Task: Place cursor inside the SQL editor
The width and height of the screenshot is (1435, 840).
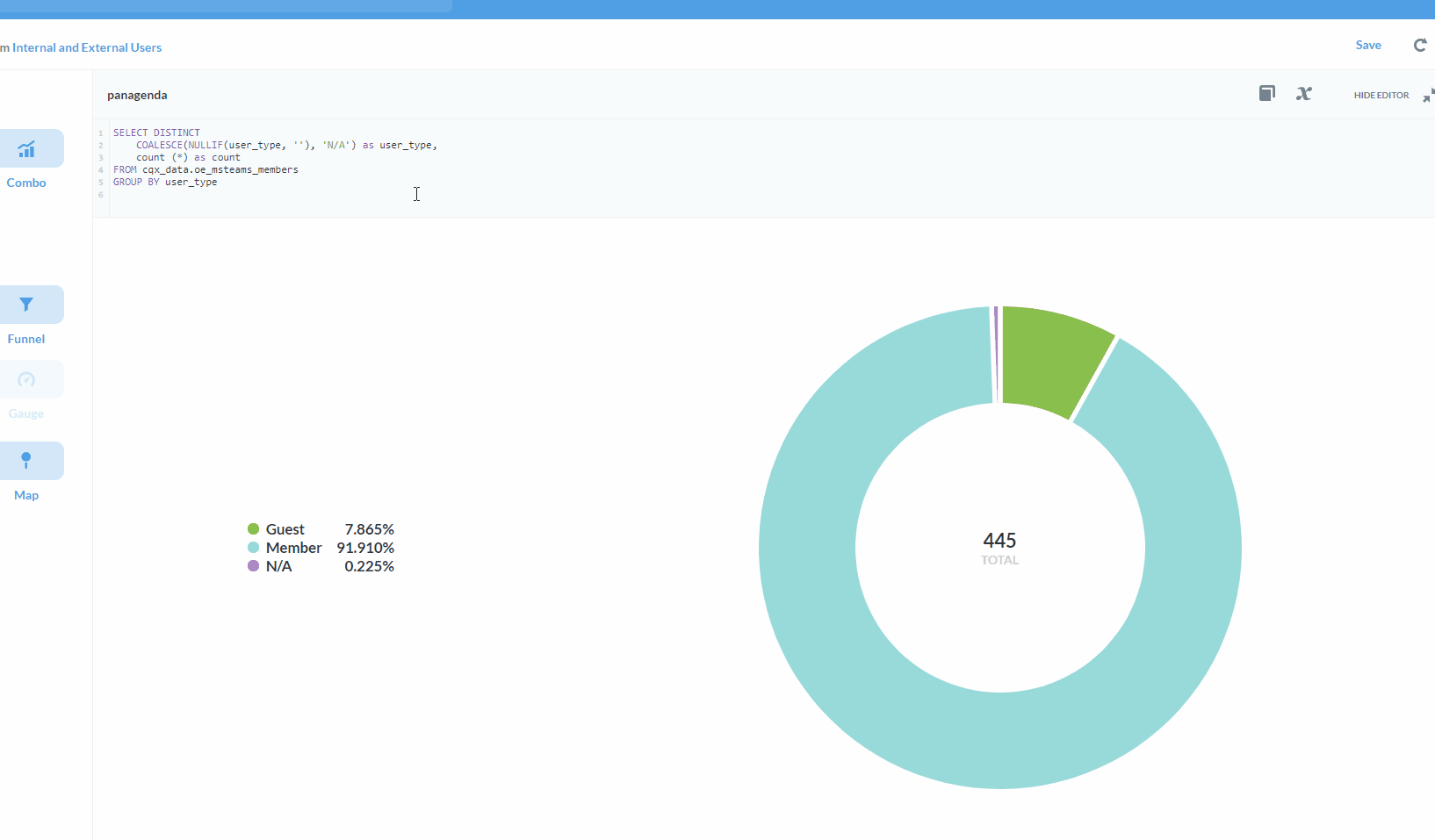Action: tap(417, 194)
